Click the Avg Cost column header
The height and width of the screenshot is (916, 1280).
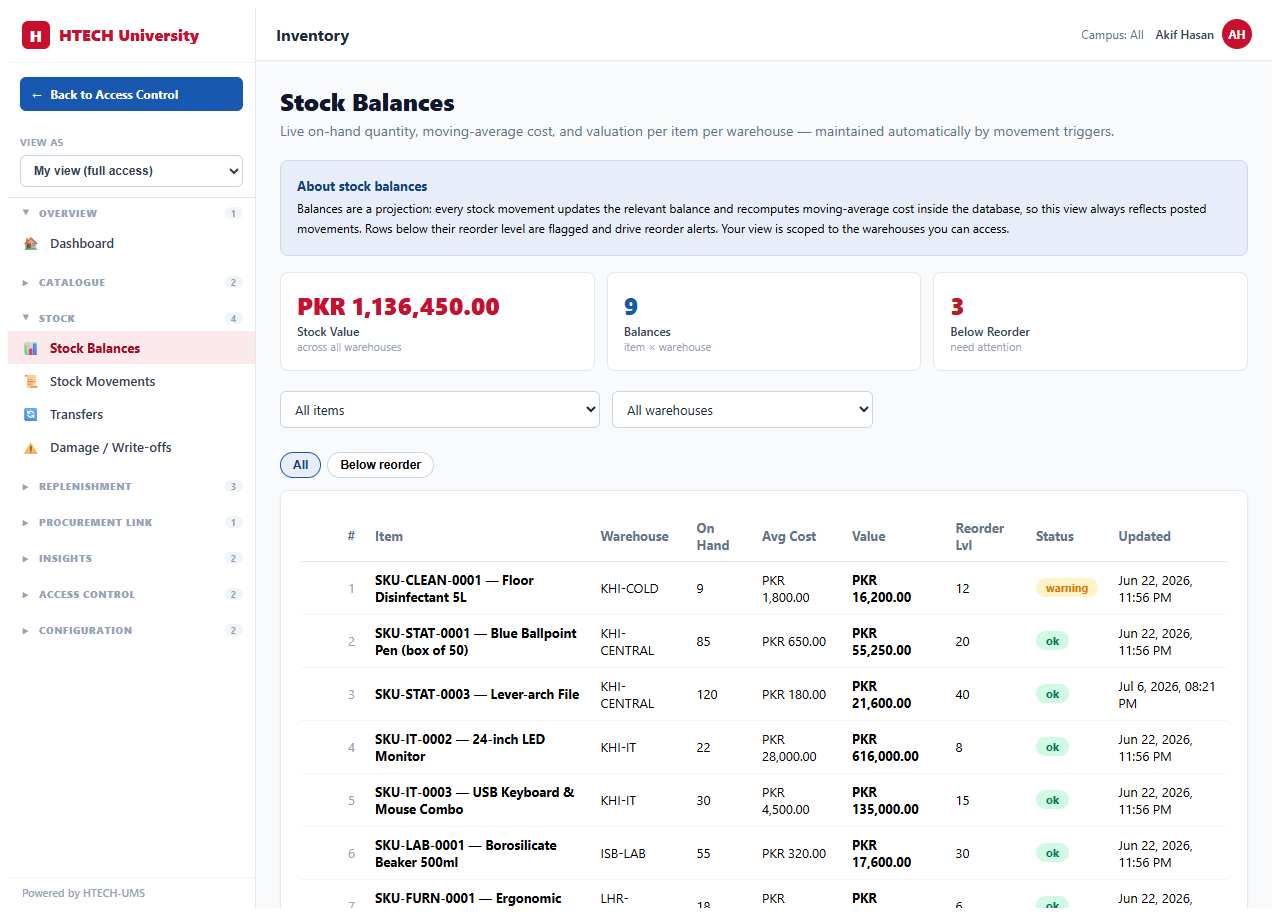click(x=789, y=536)
